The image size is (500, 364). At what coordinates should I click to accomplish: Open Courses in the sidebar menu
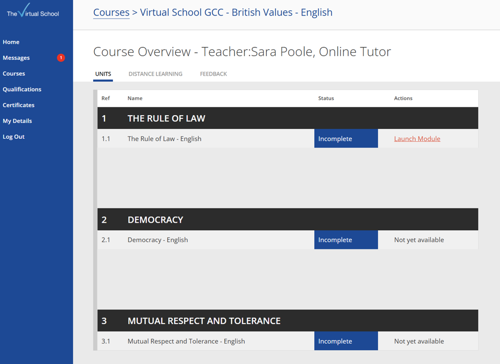14,73
